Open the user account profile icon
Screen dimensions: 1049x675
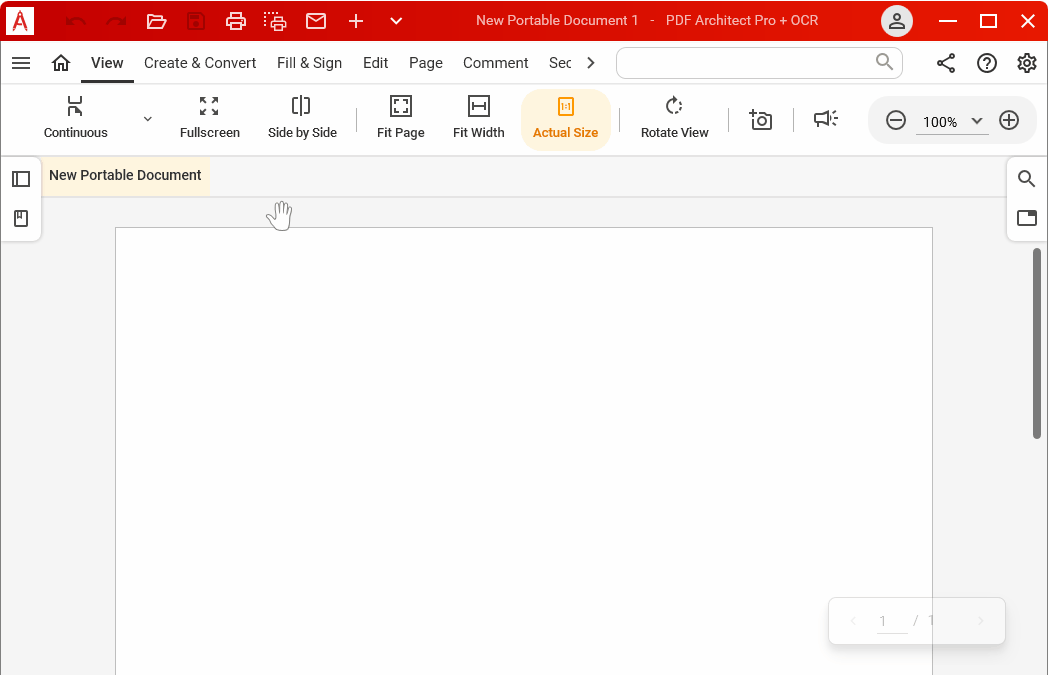pyautogui.click(x=897, y=21)
